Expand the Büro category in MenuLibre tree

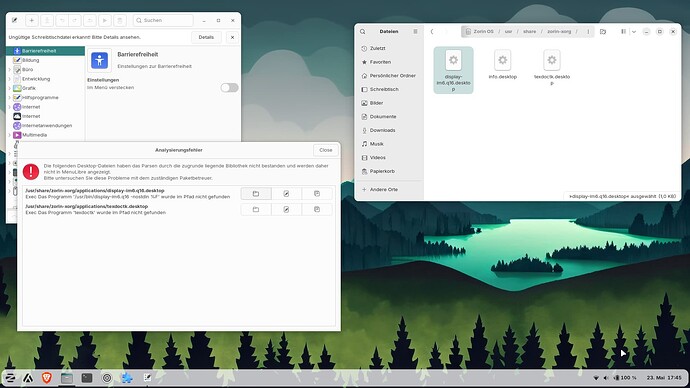coord(10,70)
